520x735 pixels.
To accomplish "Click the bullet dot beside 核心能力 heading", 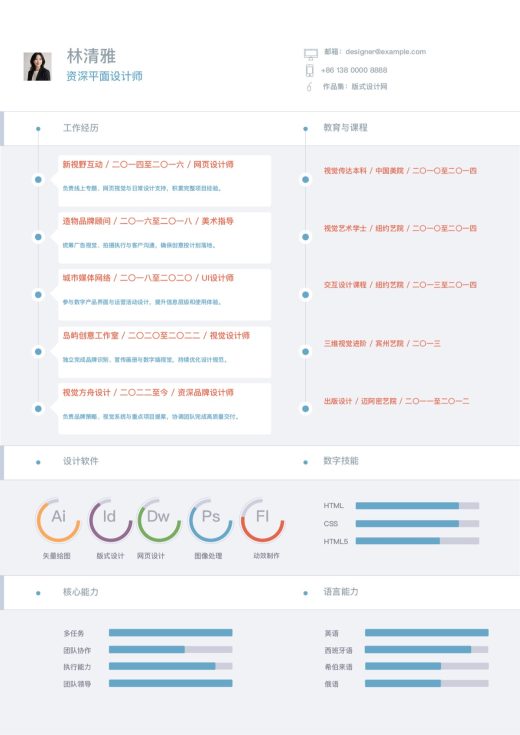I will [38, 593].
